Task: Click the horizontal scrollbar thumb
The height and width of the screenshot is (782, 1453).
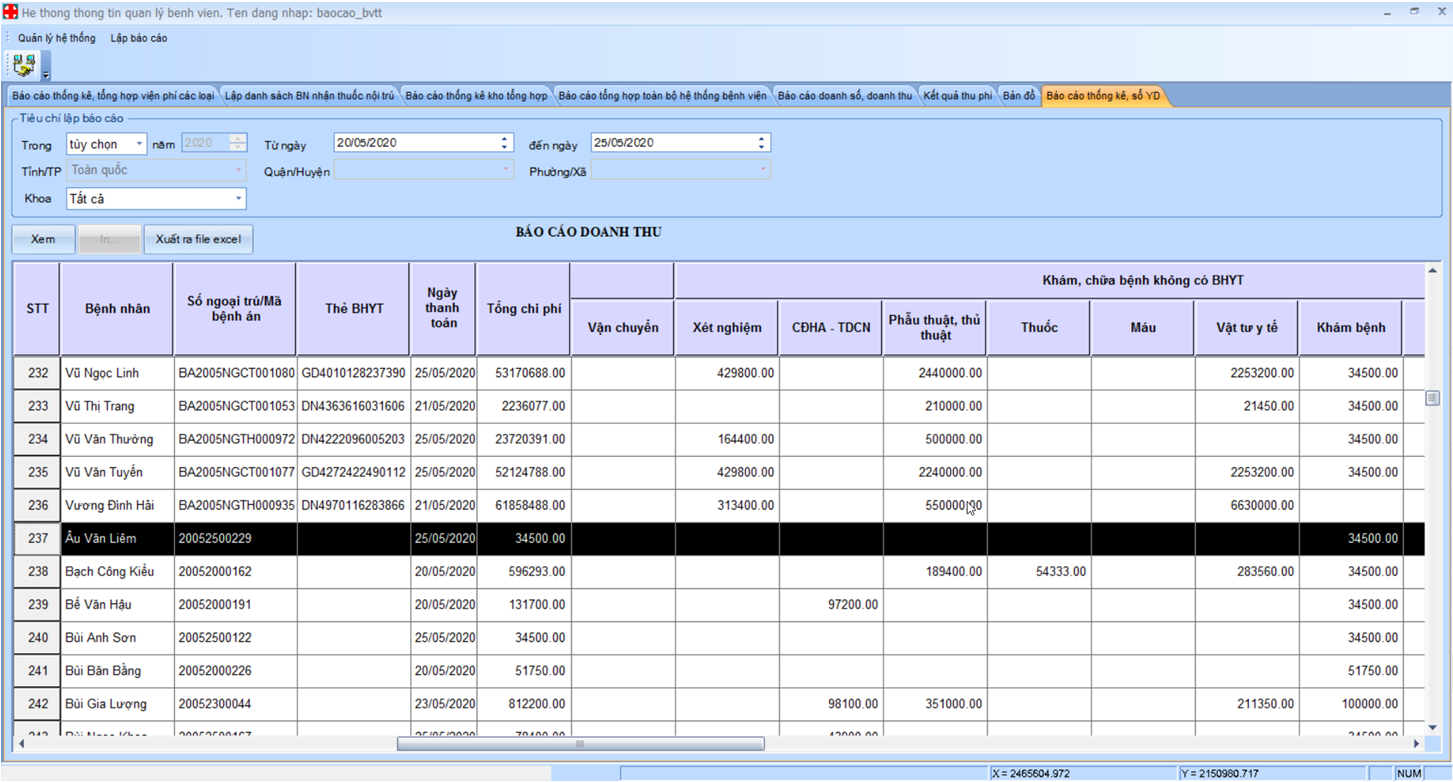Action: (580, 744)
